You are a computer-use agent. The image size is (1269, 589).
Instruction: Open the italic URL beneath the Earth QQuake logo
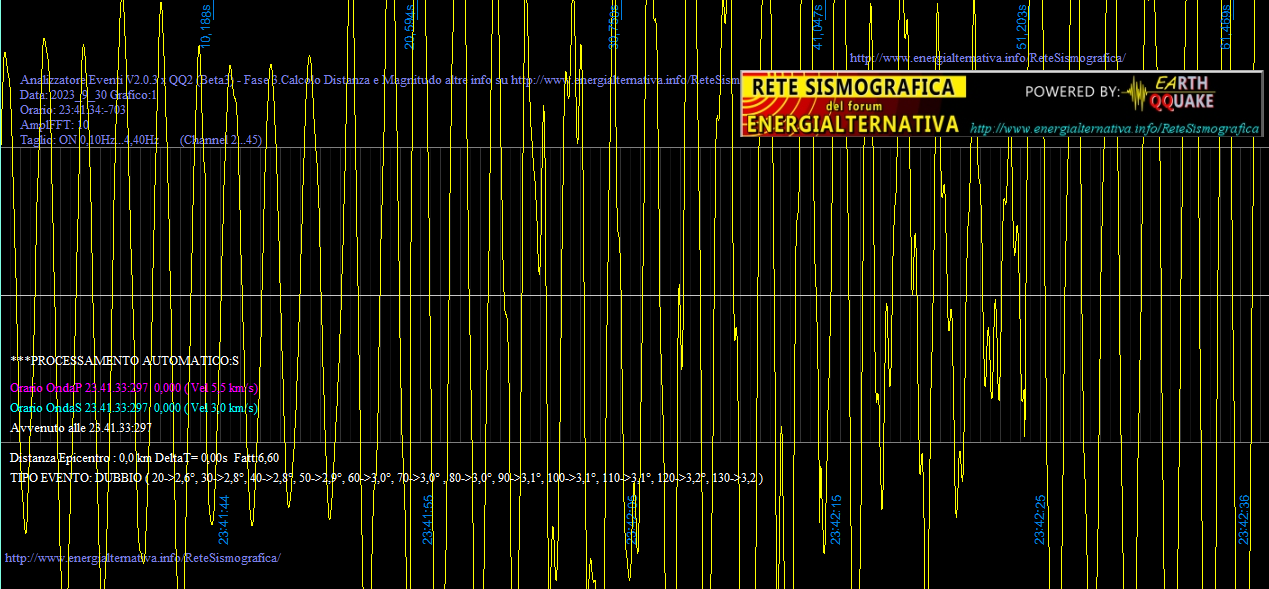tap(1114, 129)
